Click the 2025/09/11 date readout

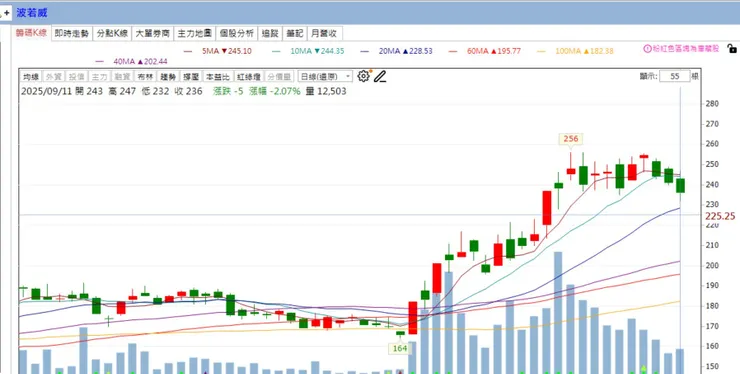46,91
